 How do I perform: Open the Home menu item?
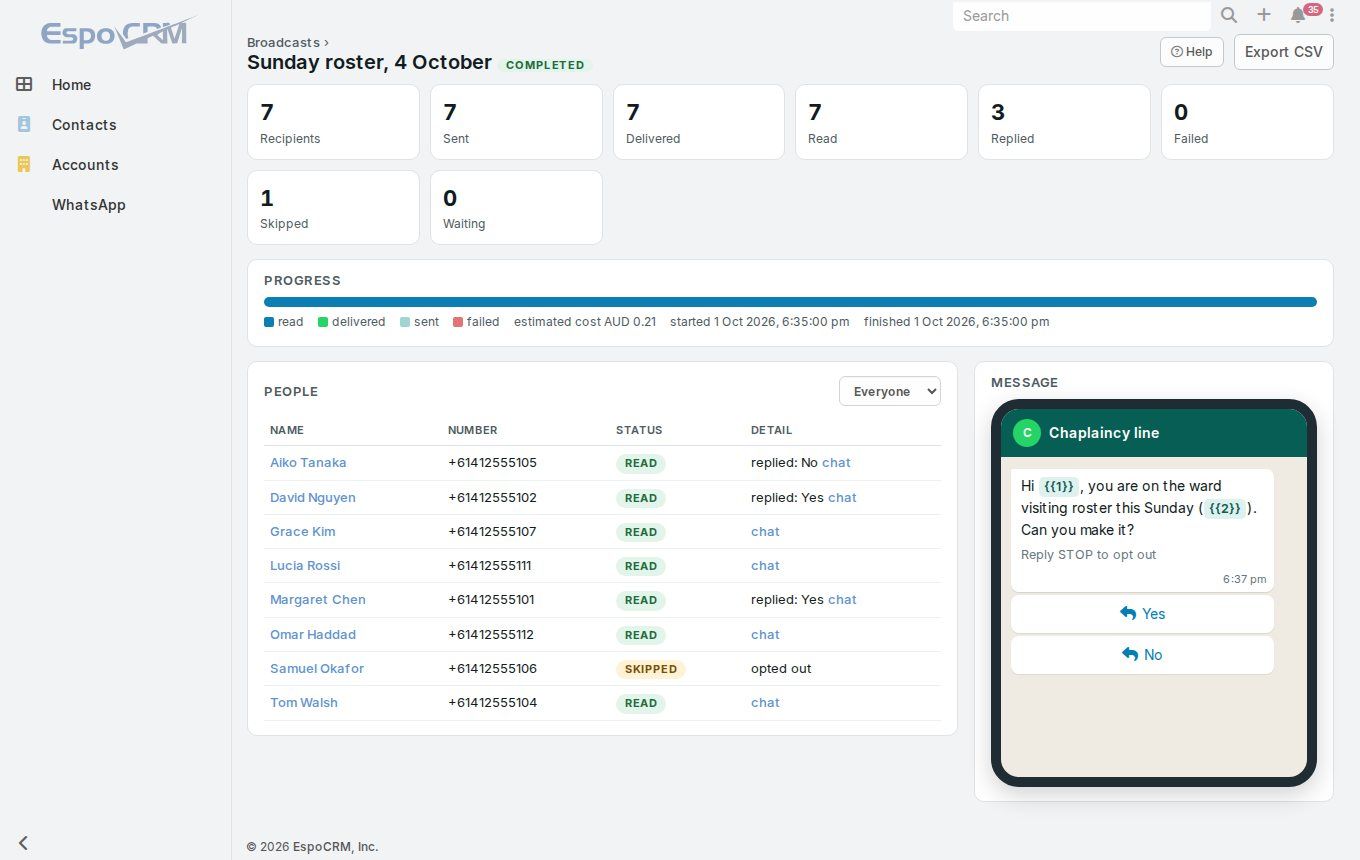pyautogui.click(x=71, y=85)
